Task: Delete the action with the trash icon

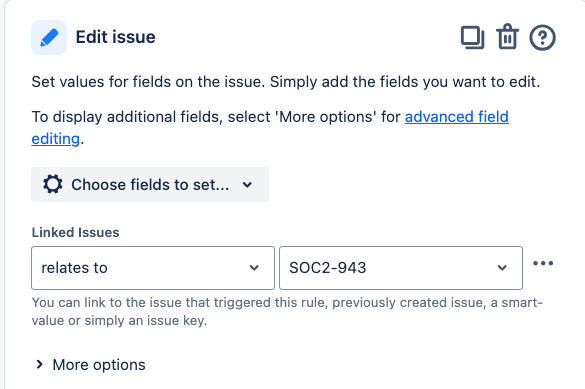Action: pos(507,37)
